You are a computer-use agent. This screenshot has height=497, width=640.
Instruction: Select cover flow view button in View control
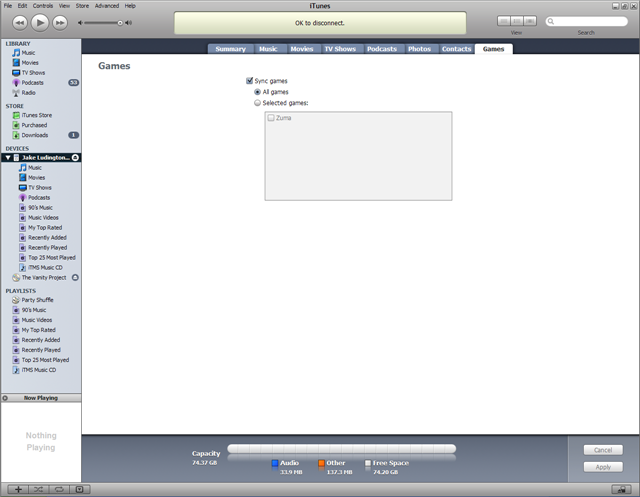tap(530, 21)
